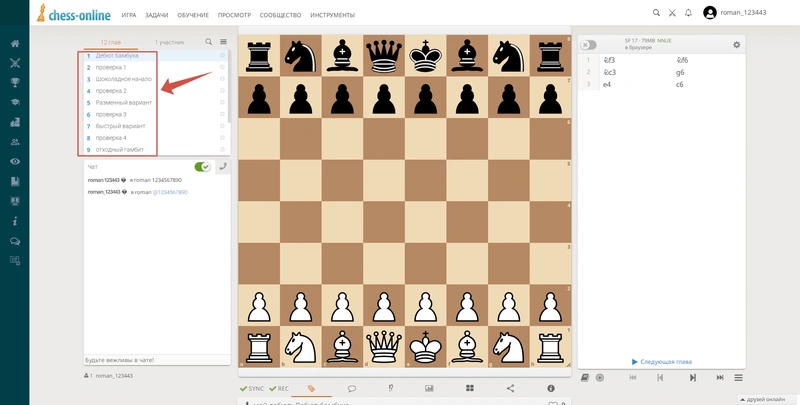Viewport: 800px width, 405px height.
Task: Click the options circle for 'отходный гамбит'
Action: click(x=222, y=149)
